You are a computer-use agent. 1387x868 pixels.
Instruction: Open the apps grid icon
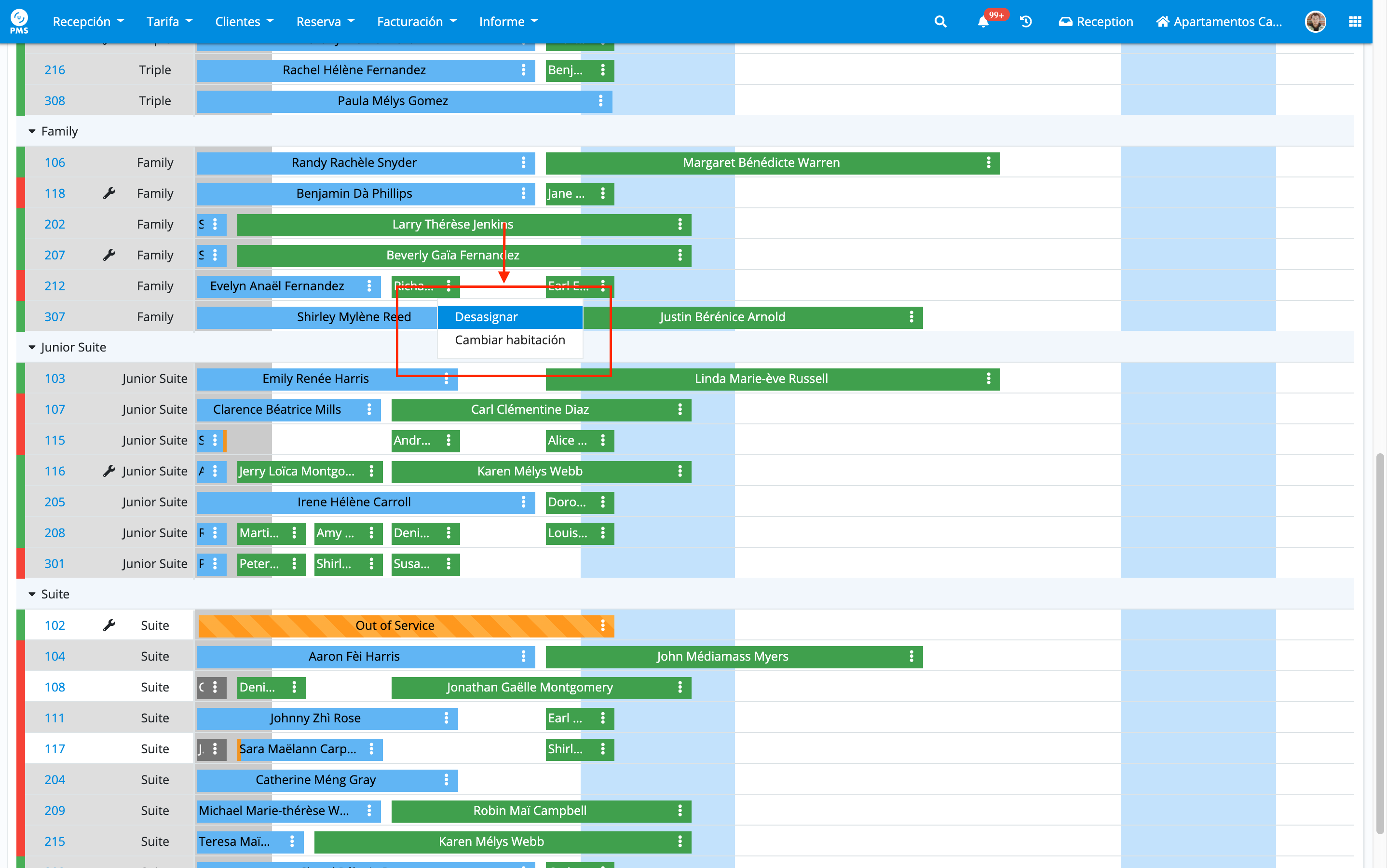tap(1355, 22)
